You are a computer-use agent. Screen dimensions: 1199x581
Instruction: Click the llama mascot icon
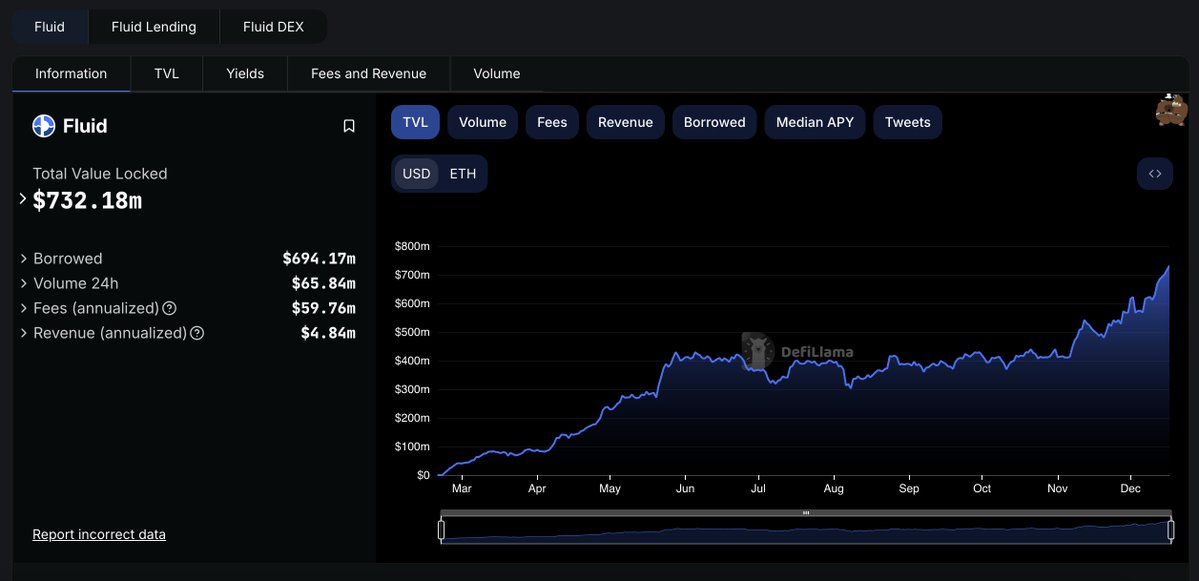tap(1171, 110)
